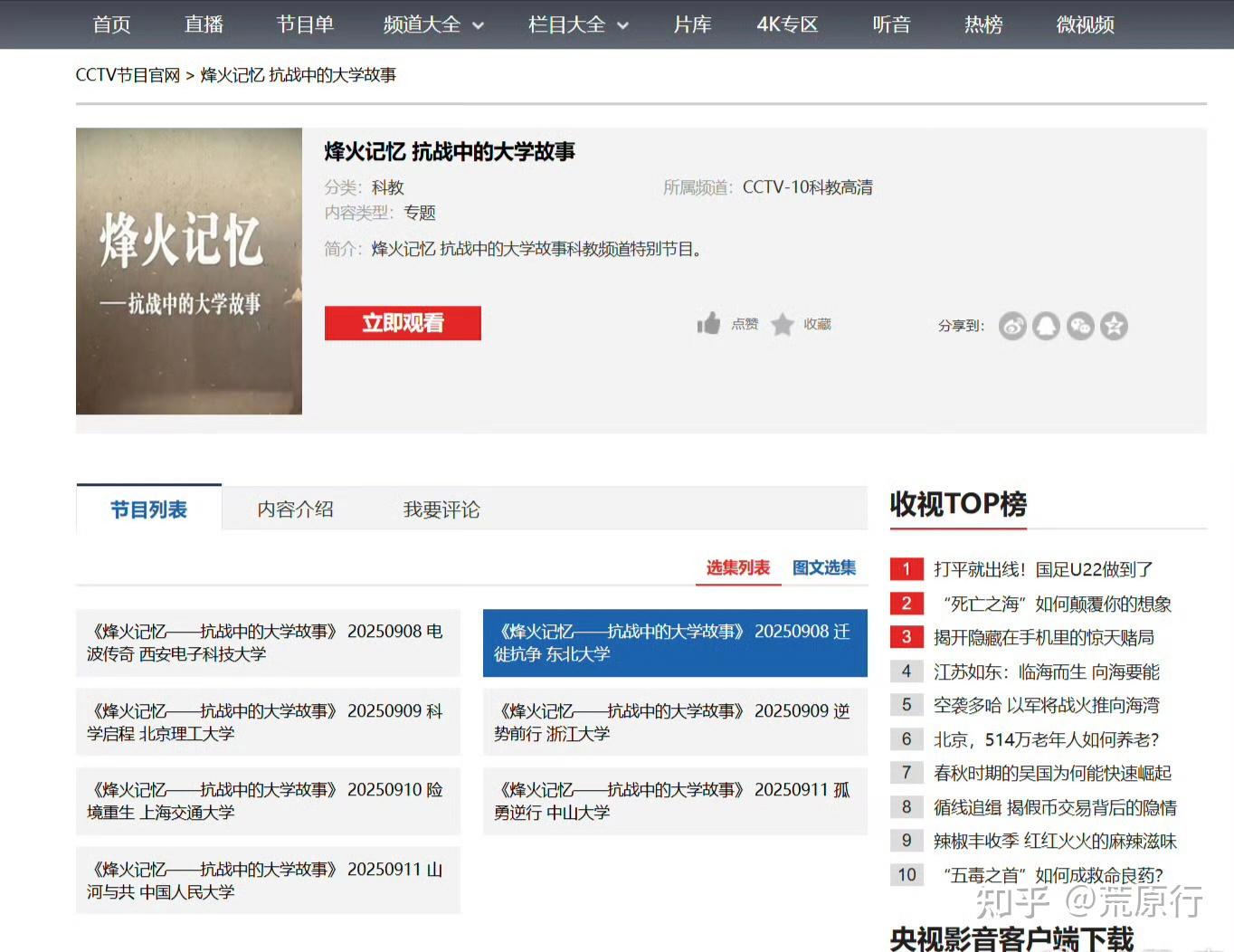
Task: Click the 栏目大全 menu label
Action: point(566,24)
